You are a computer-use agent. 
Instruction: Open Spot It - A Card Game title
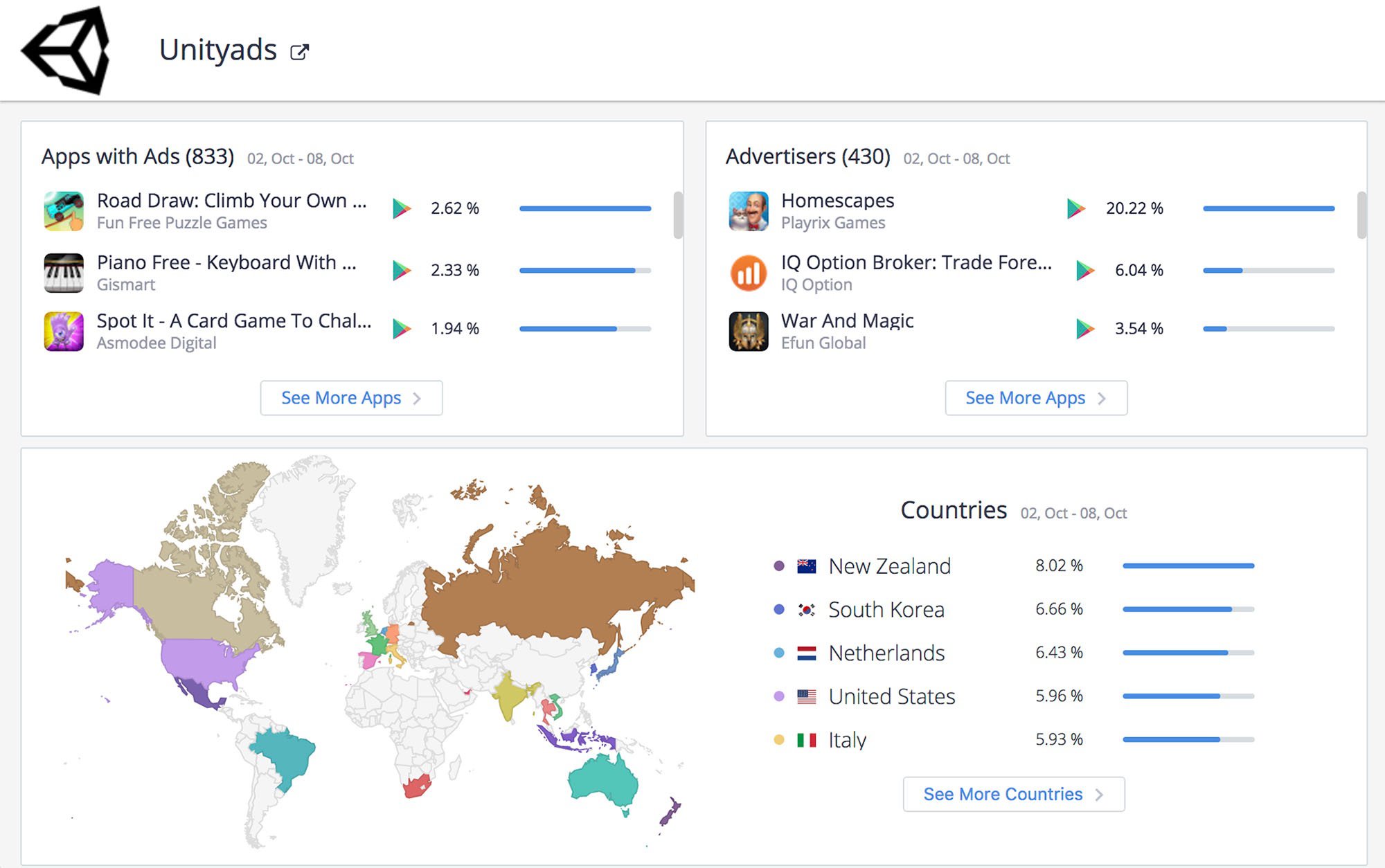point(234,321)
